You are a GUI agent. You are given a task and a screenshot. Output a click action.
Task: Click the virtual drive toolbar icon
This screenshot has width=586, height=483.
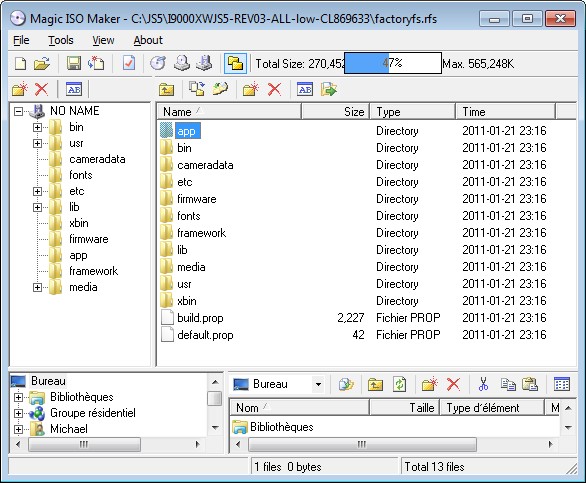[x=204, y=63]
